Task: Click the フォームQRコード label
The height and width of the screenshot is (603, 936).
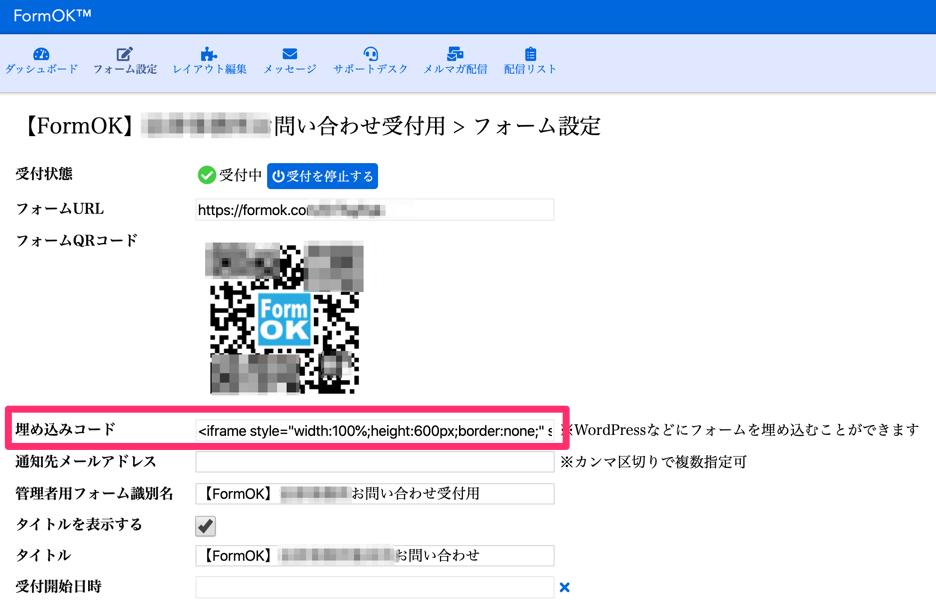Action: pos(76,241)
